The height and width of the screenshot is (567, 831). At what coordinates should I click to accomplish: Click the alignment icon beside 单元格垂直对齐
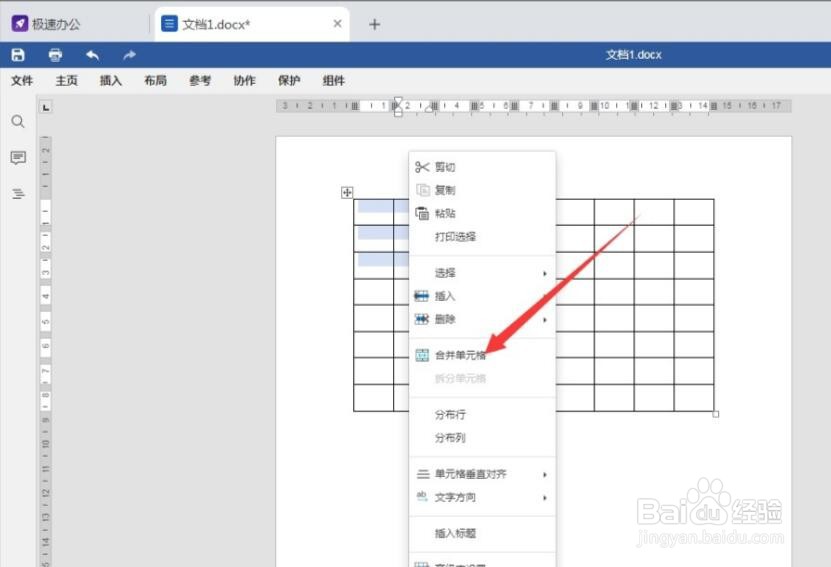click(x=422, y=474)
